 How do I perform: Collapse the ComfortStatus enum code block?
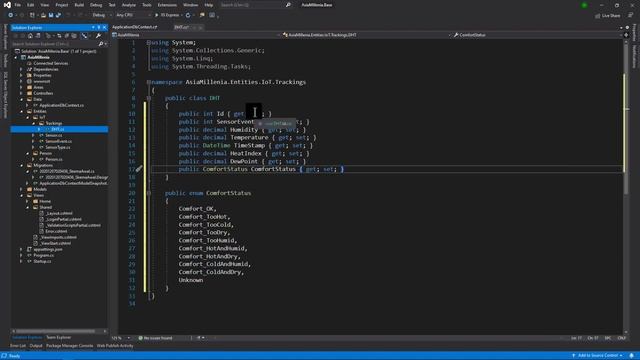(149, 193)
